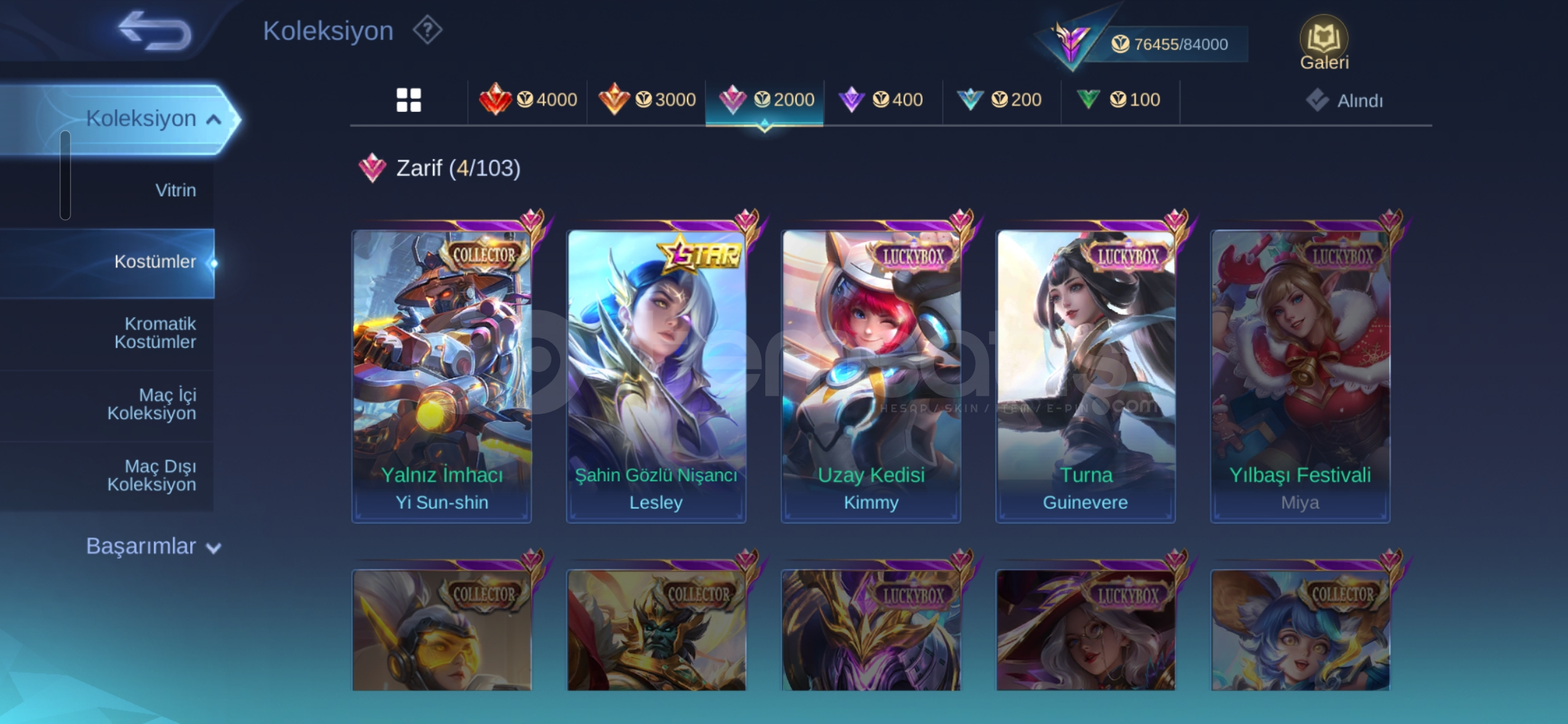Filter by the 400 purple gem tier
The height and width of the screenshot is (724, 1568).
point(883,100)
